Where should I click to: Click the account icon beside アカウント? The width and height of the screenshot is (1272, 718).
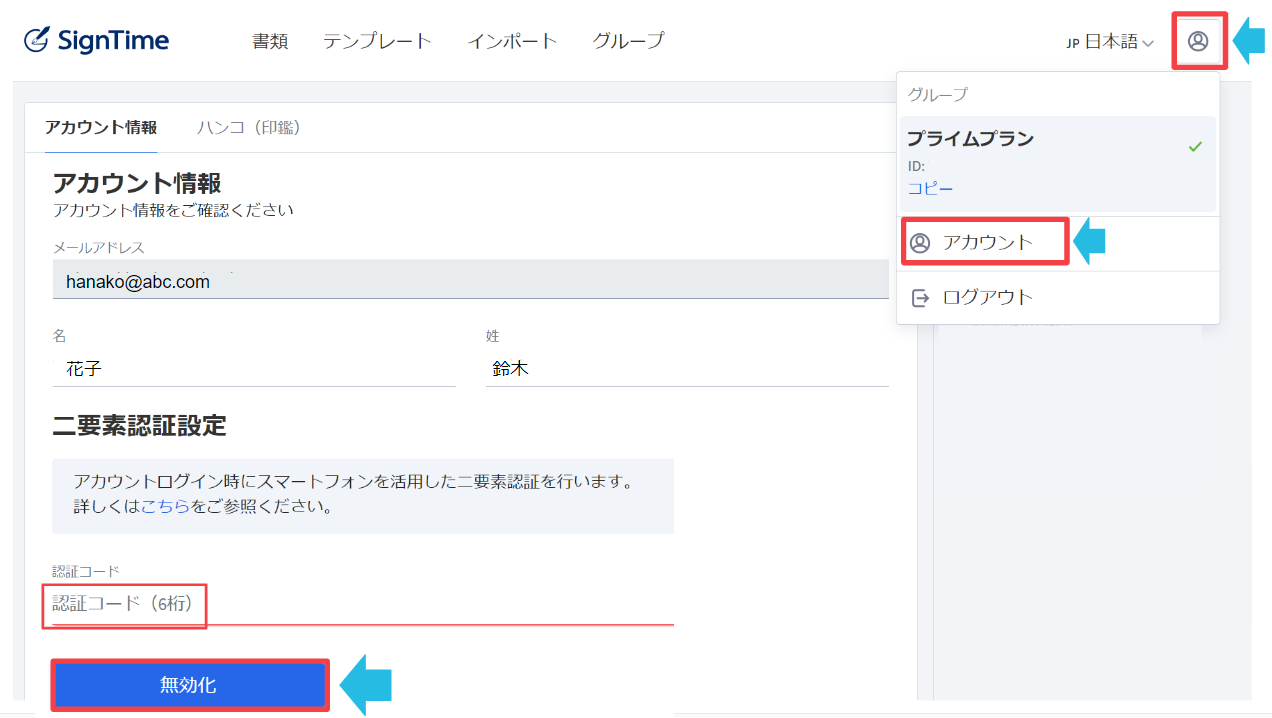[920, 243]
